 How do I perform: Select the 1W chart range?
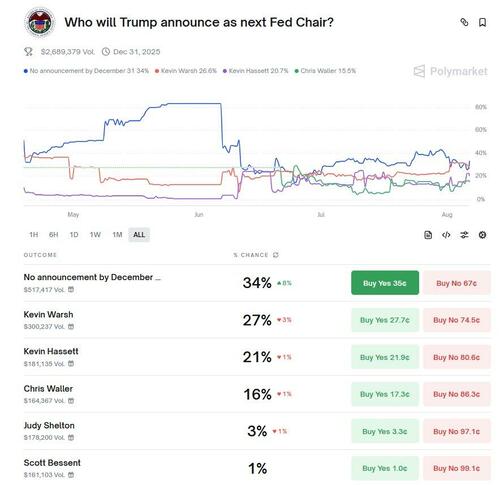coord(95,235)
